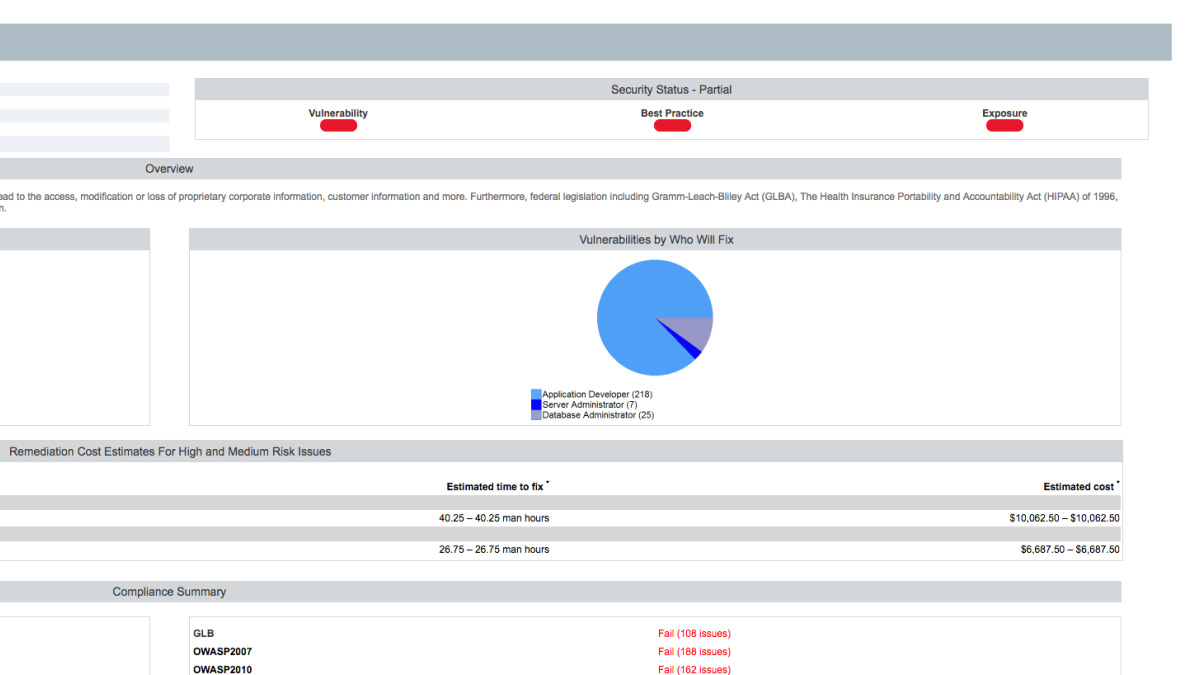Click the Application Developer legend color swatch
The height and width of the screenshot is (675, 1200).
click(536, 395)
